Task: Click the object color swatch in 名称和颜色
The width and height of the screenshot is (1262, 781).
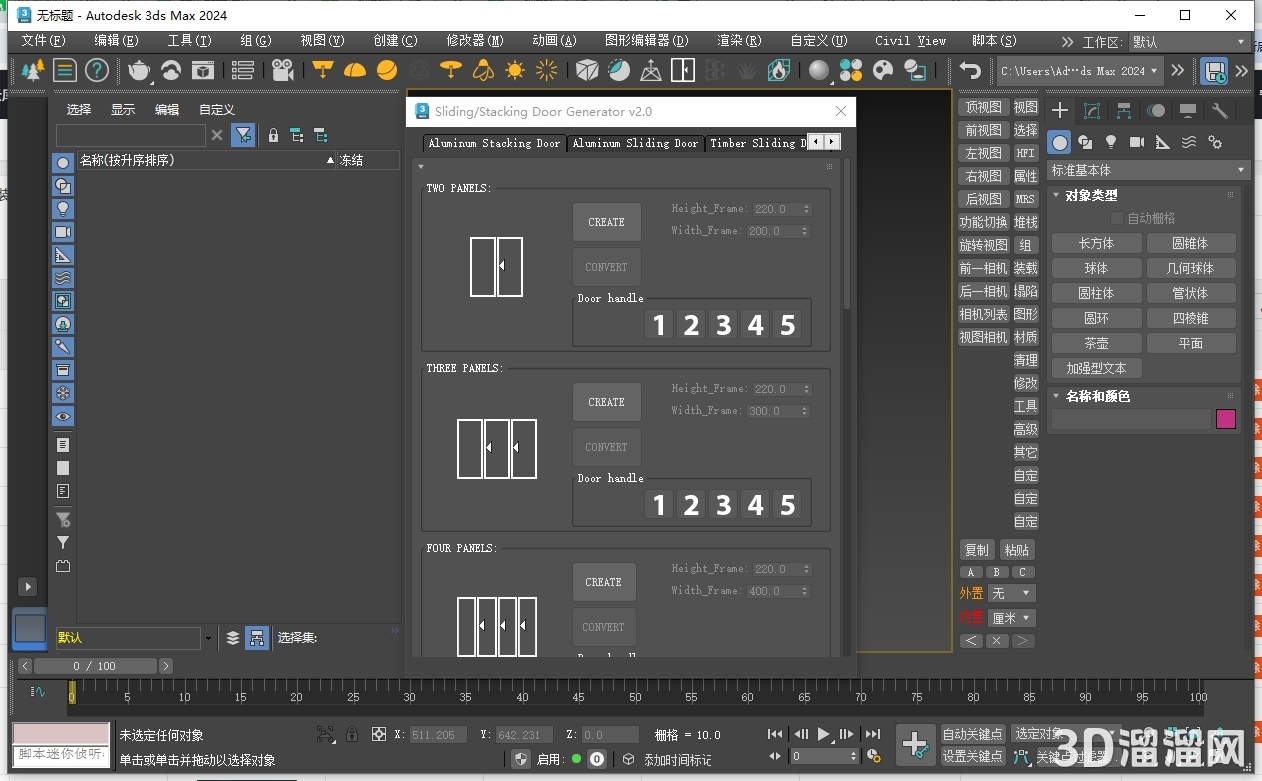Action: (x=1226, y=418)
